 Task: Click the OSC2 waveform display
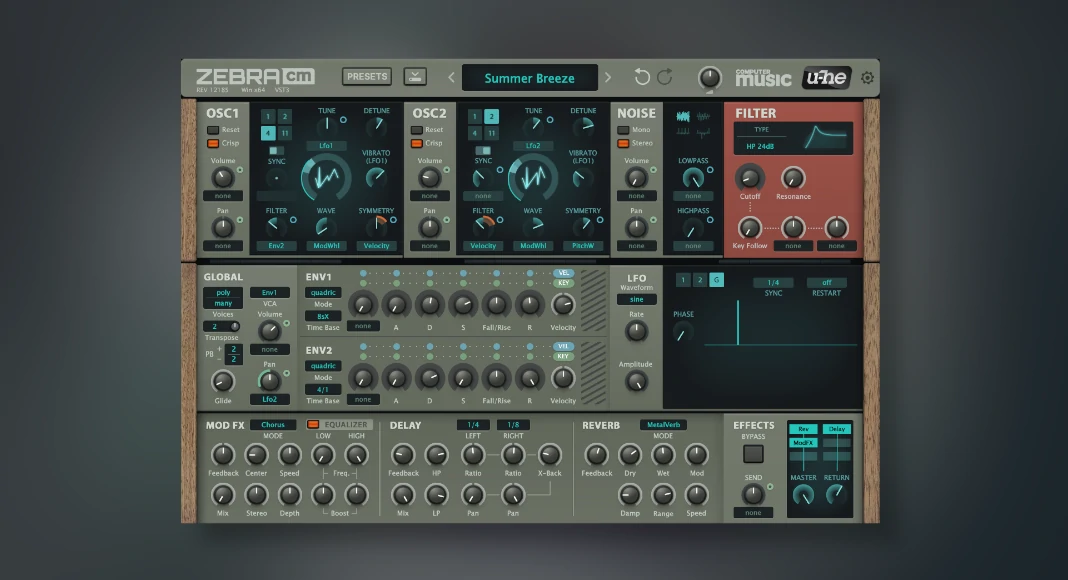coord(533,177)
